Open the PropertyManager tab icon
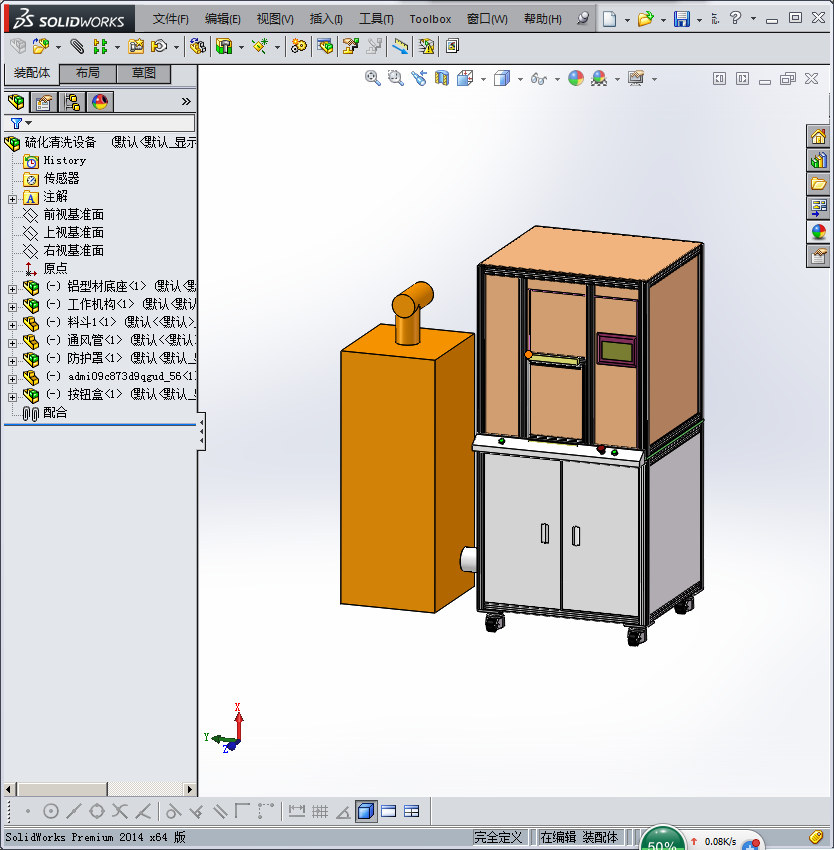Image resolution: width=834 pixels, height=850 pixels. pyautogui.click(x=44, y=101)
